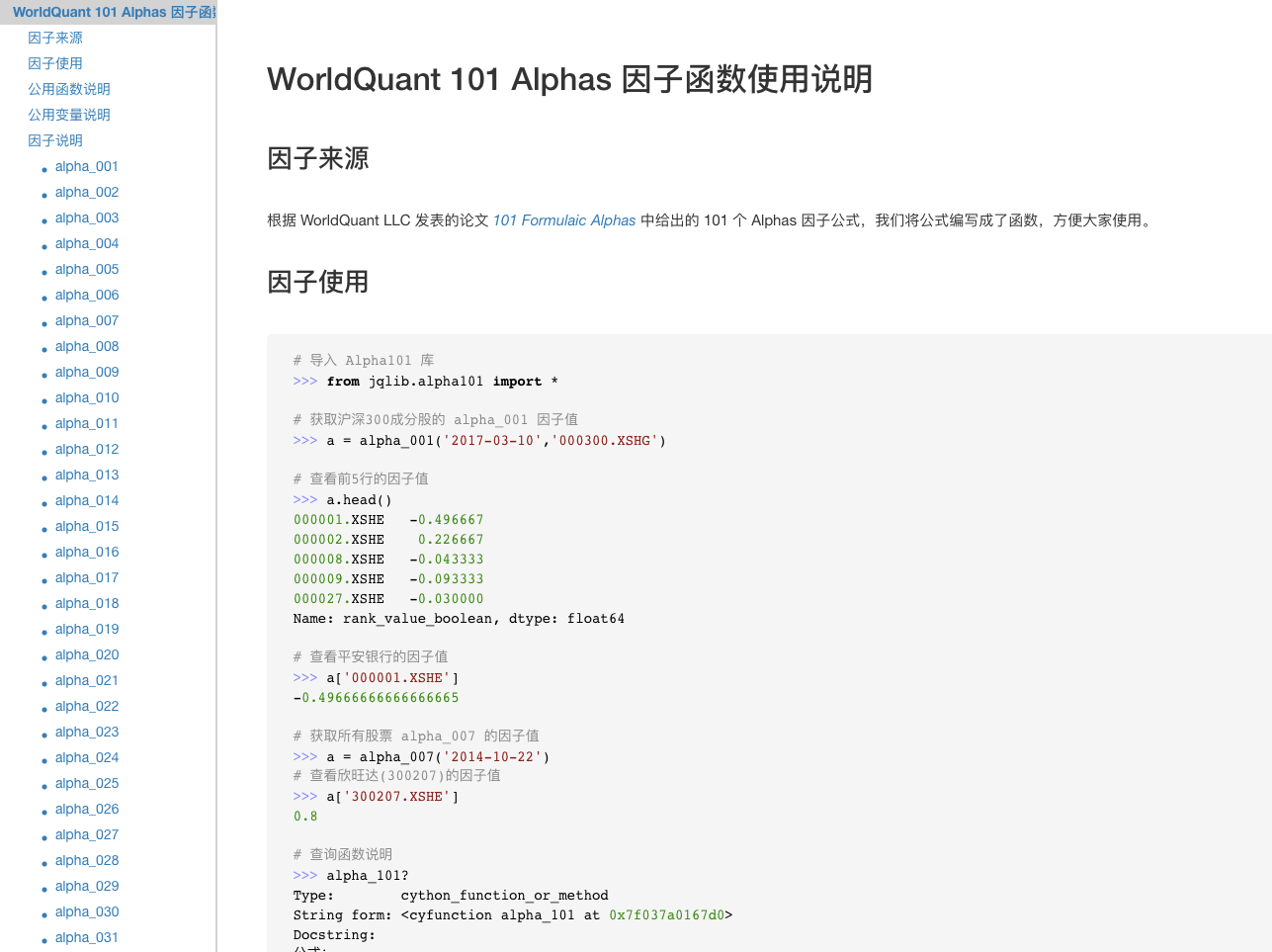This screenshot has width=1272, height=952.
Task: Open the 101 Formulaic Alphas paper link
Action: [x=563, y=220]
